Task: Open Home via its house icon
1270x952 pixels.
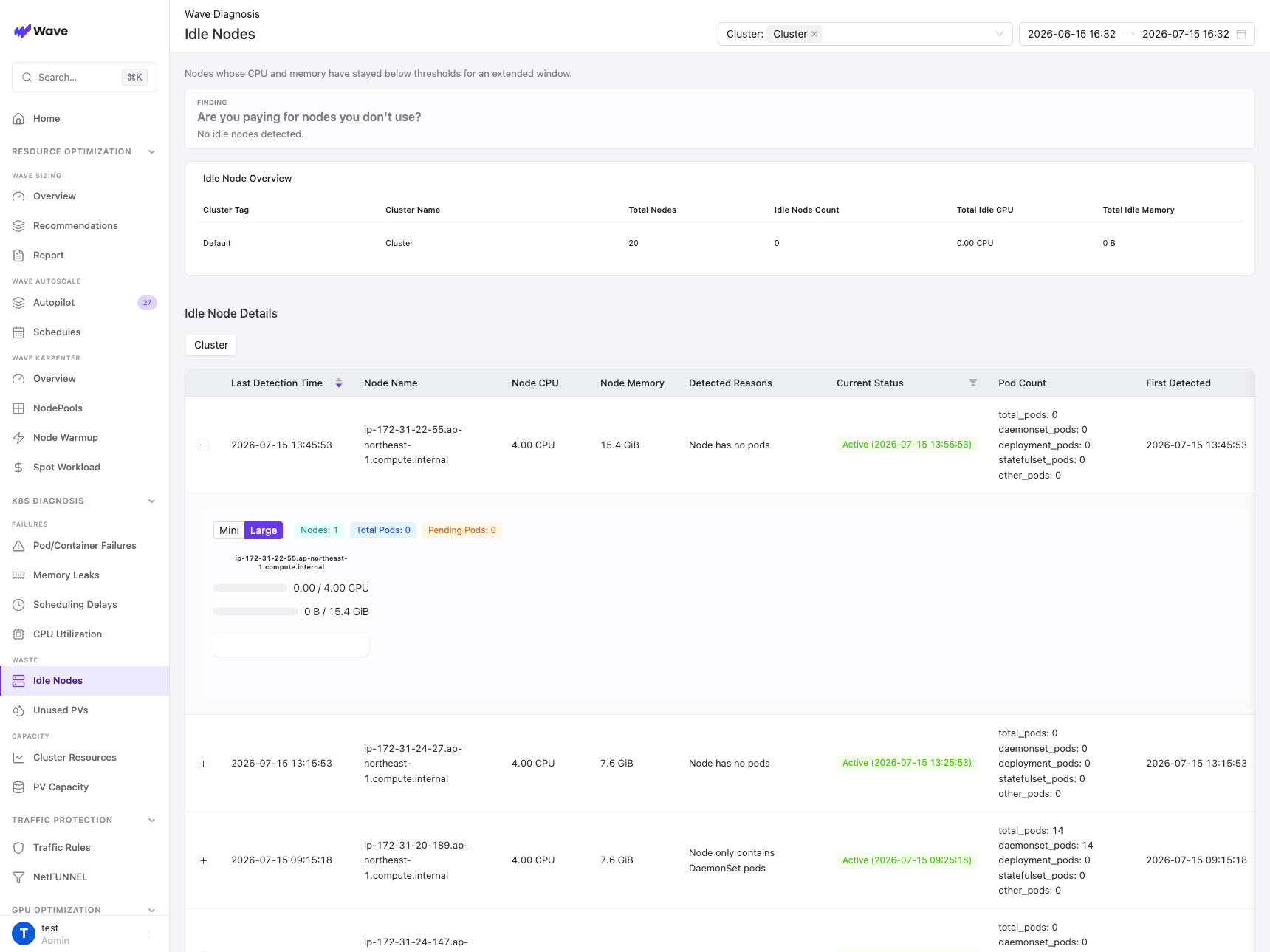Action: click(18, 119)
